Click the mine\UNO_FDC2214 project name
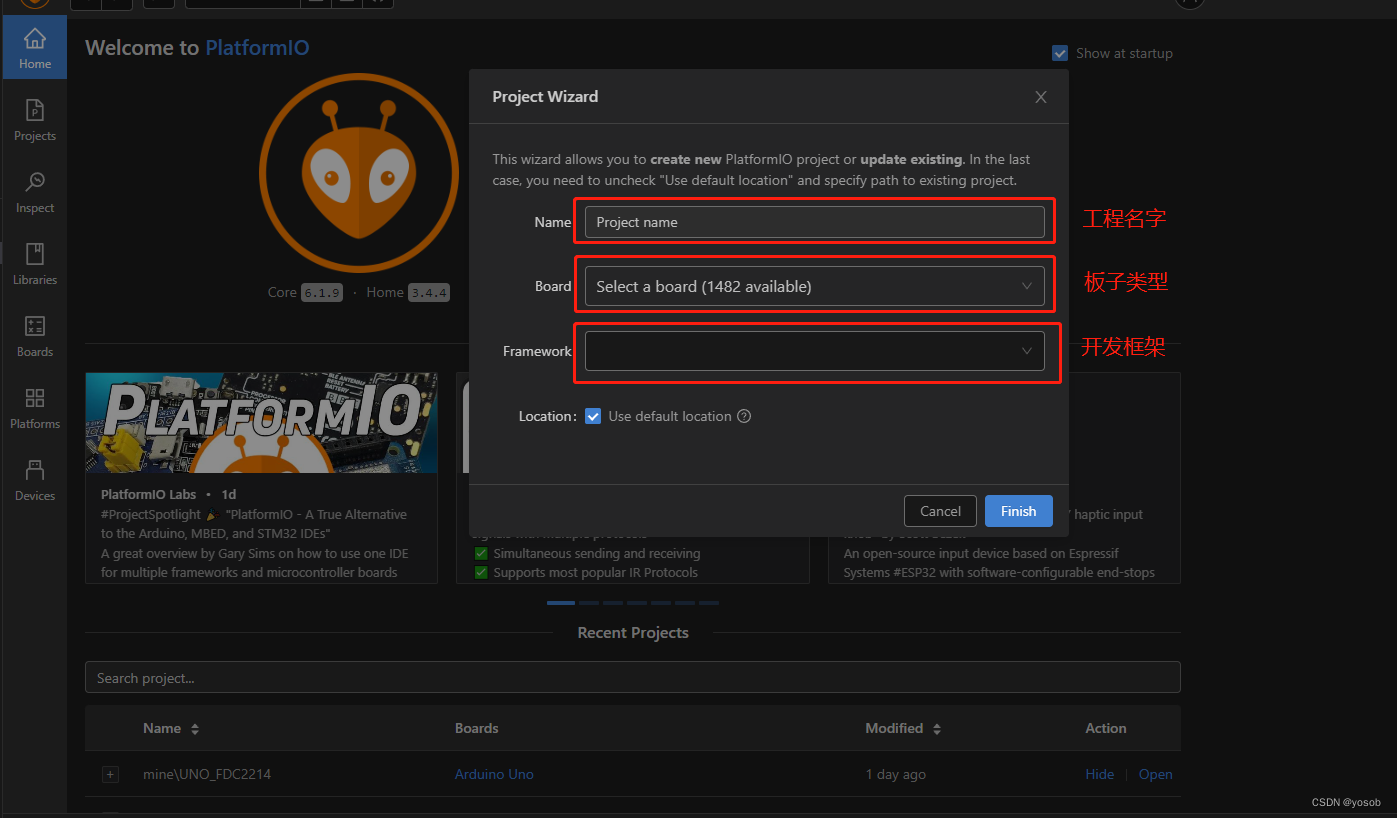This screenshot has height=818, width=1397. [207, 774]
